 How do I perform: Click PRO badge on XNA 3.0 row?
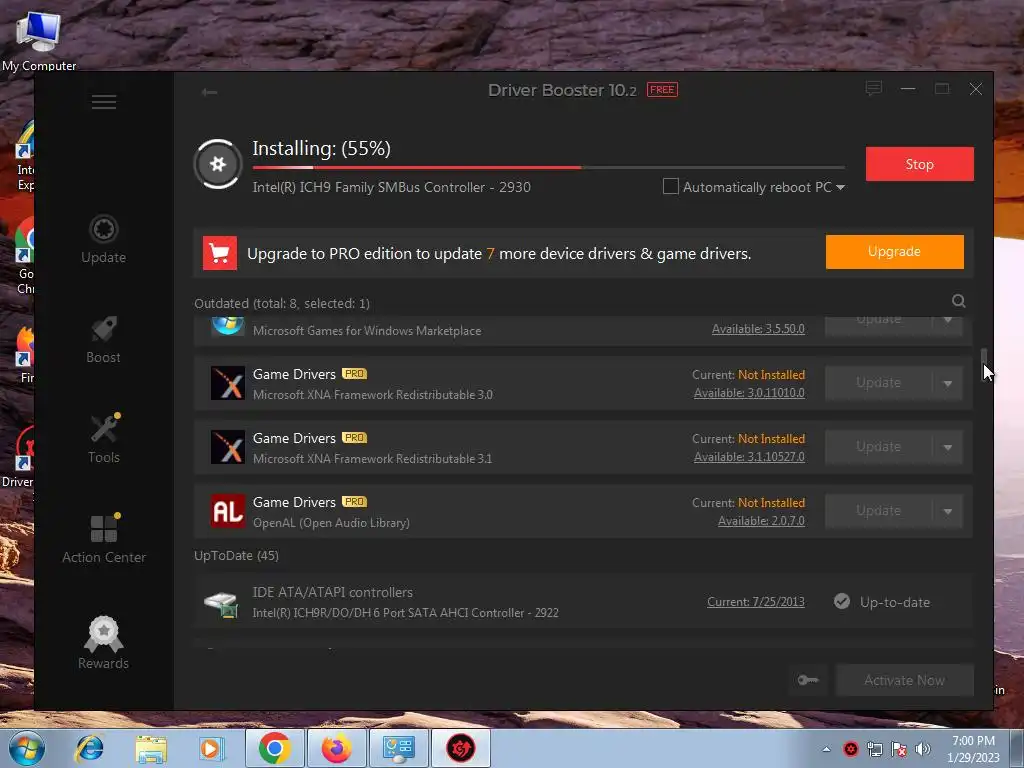click(x=355, y=374)
